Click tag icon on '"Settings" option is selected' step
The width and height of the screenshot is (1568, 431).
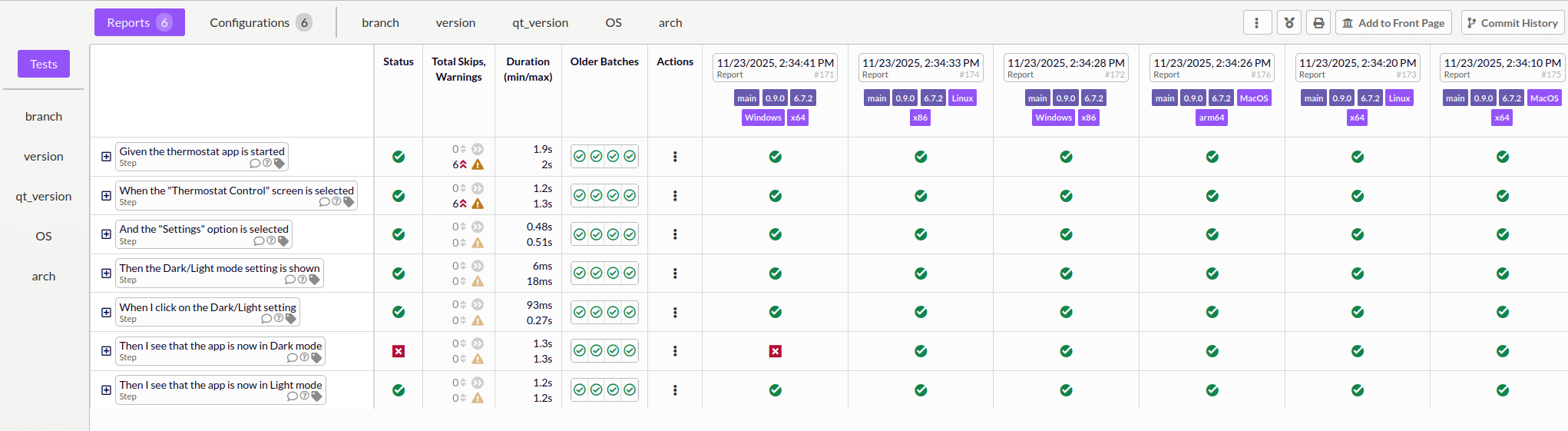coord(283,241)
